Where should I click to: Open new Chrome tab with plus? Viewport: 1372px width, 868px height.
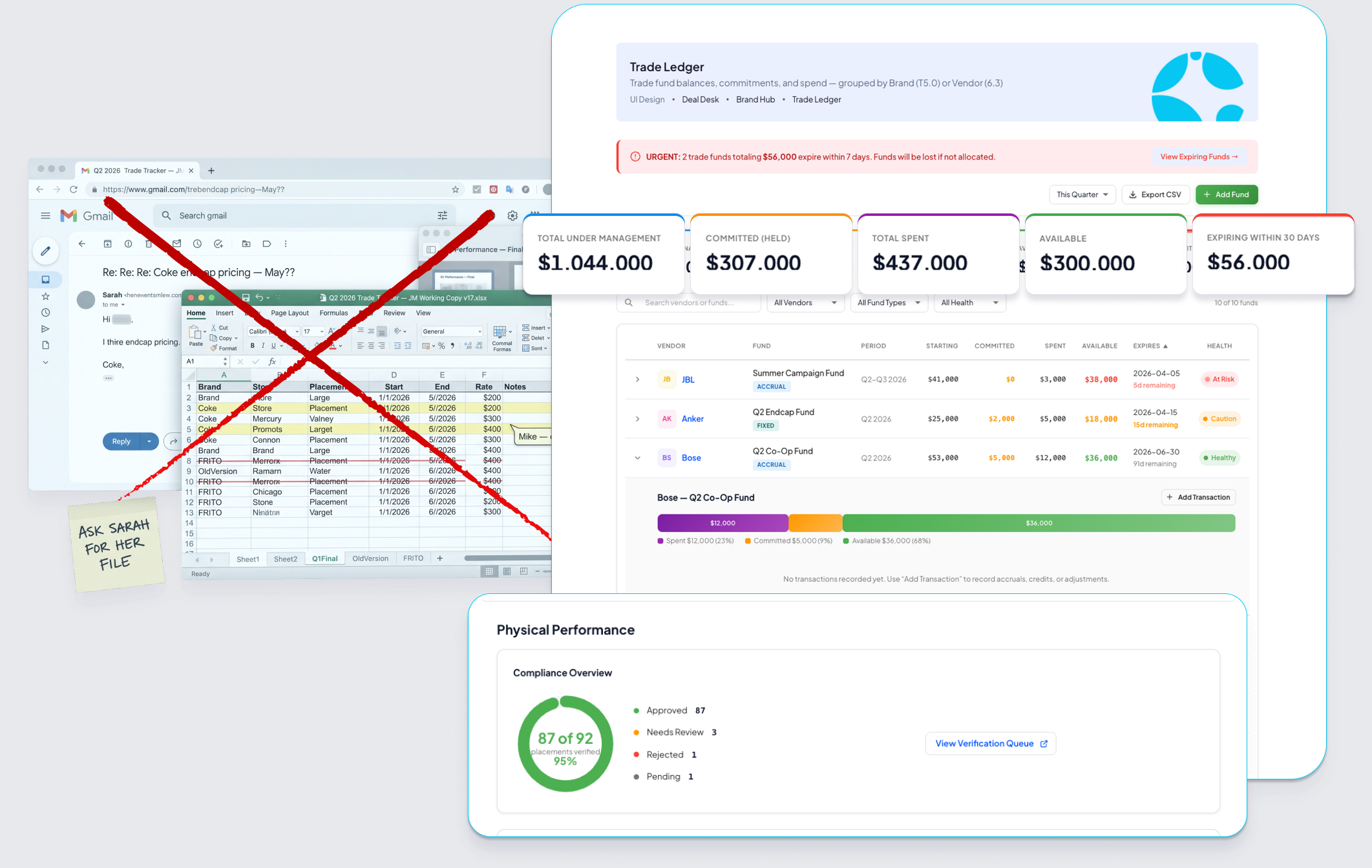click(x=211, y=171)
